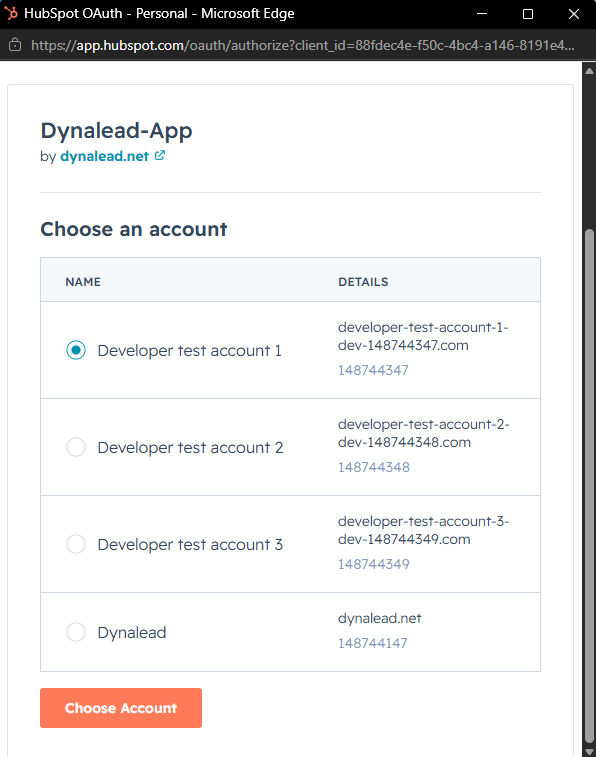Click the domain developer-test-account-2-dev-148744348.com
Screen dimensions: 596x757
424,433
